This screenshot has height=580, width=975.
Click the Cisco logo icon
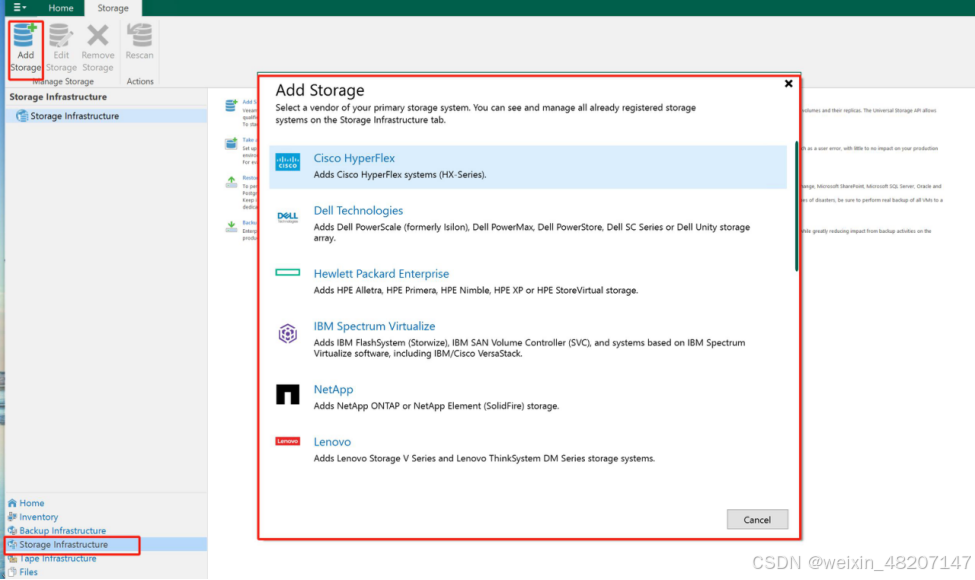pos(287,162)
